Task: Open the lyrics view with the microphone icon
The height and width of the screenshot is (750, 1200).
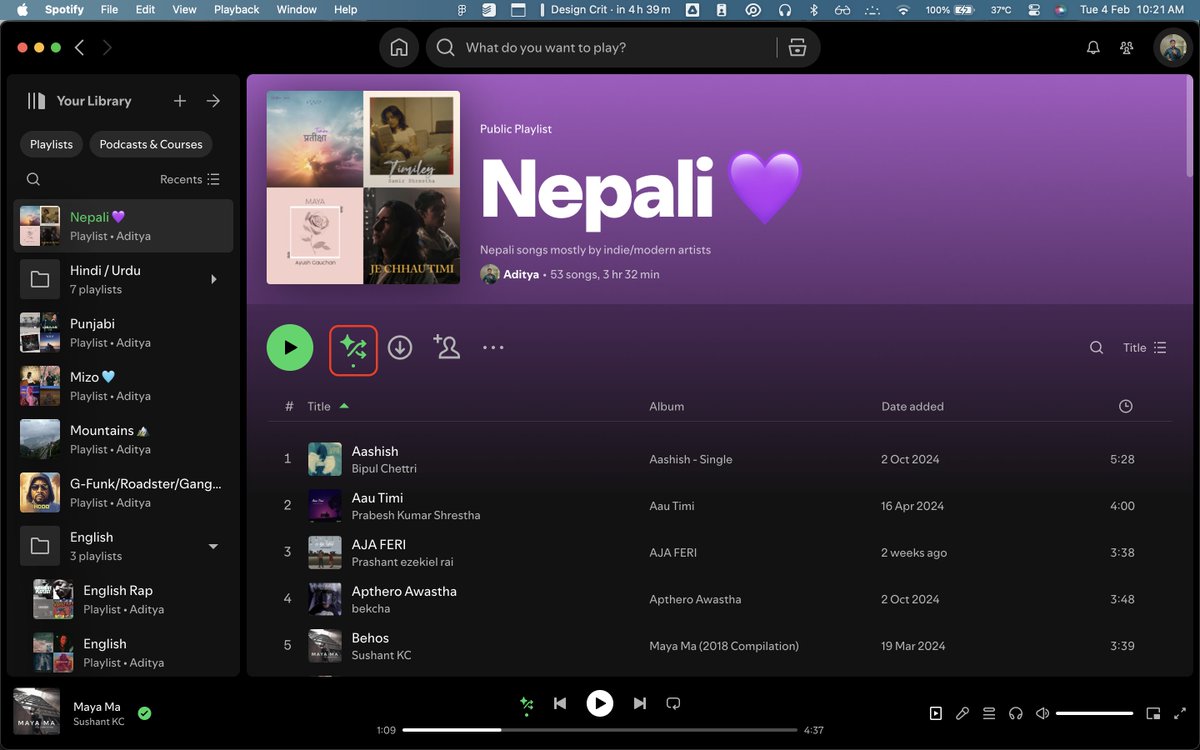Action: click(x=962, y=713)
